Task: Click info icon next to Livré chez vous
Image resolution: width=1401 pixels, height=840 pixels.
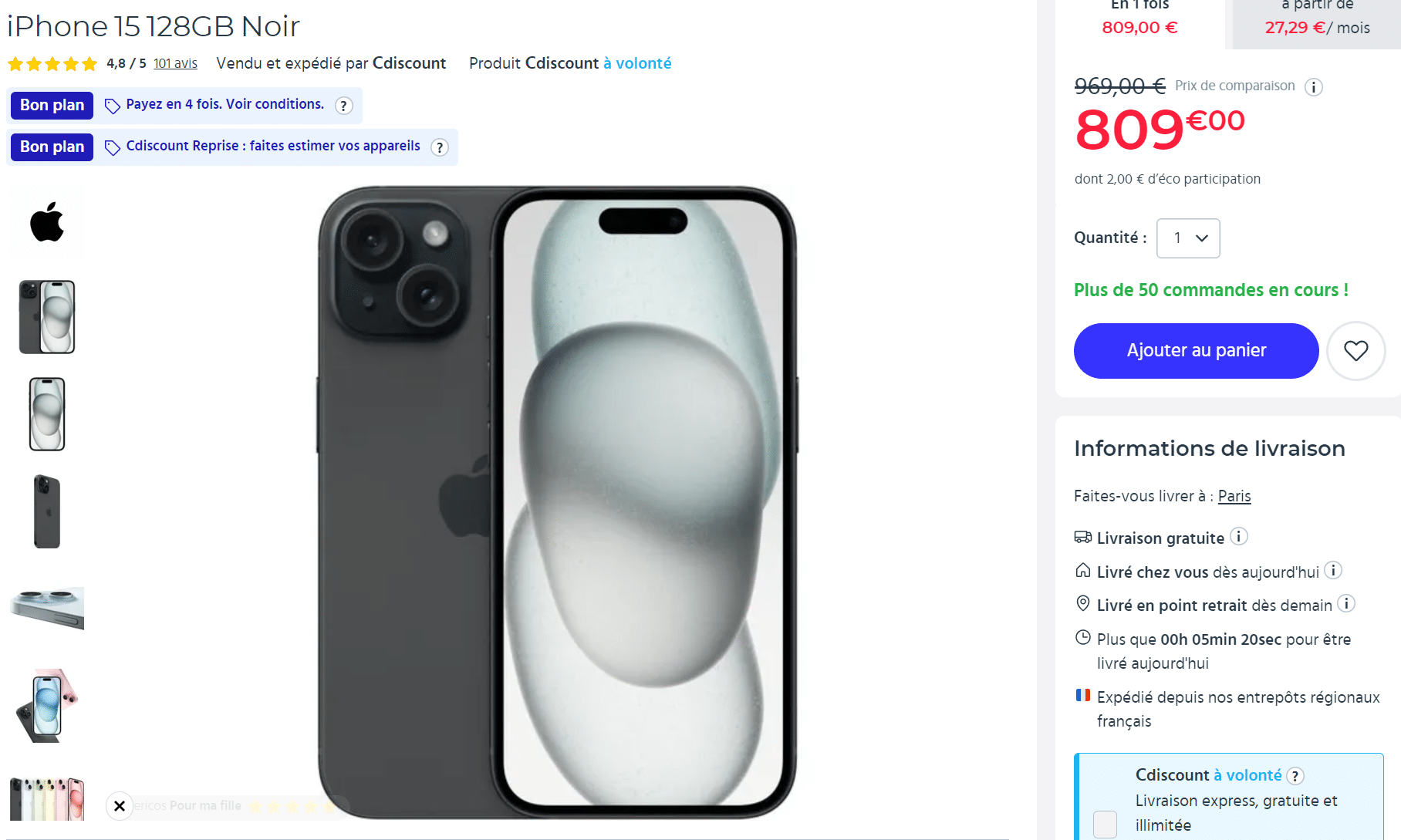Action: tap(1333, 571)
